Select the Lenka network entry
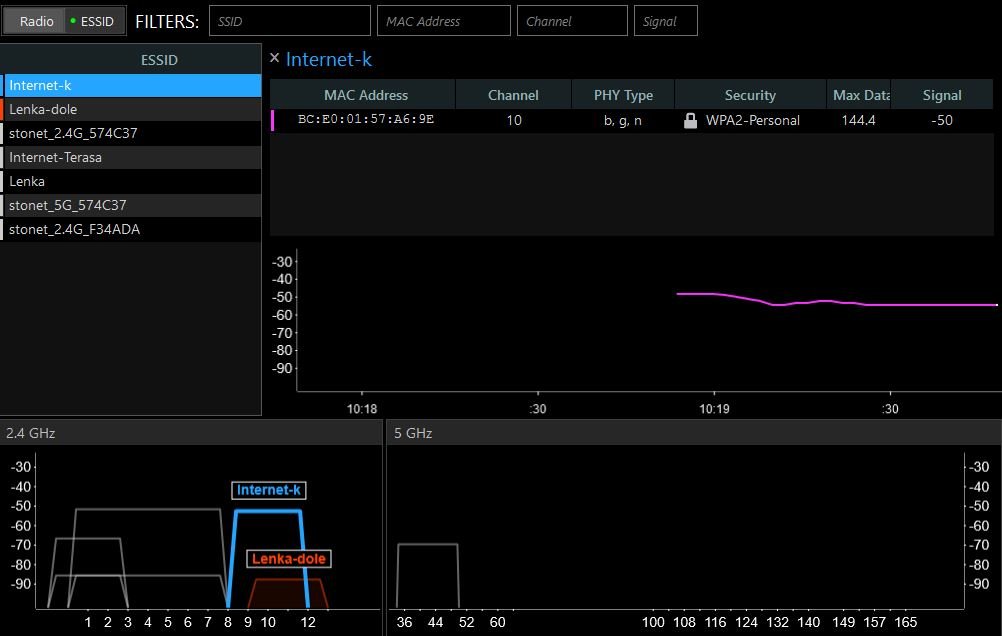Viewport: 1002px width, 636px height. click(x=130, y=181)
